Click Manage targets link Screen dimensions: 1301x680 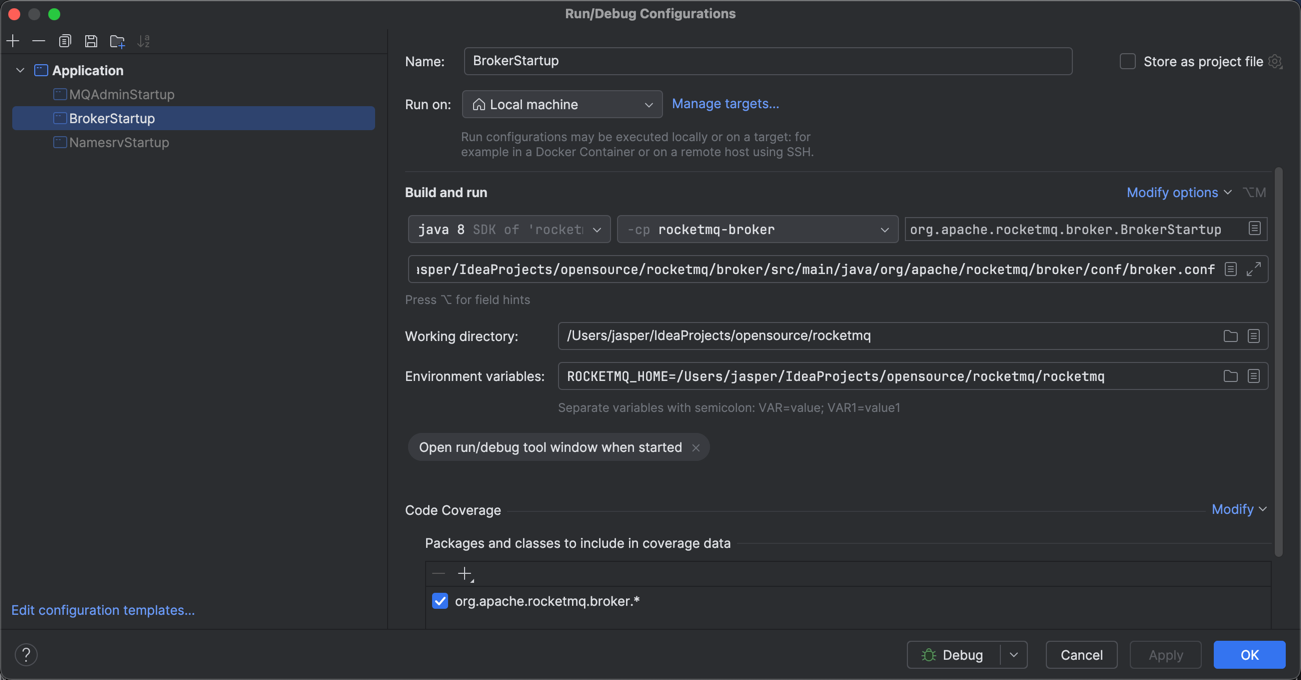[x=725, y=103]
